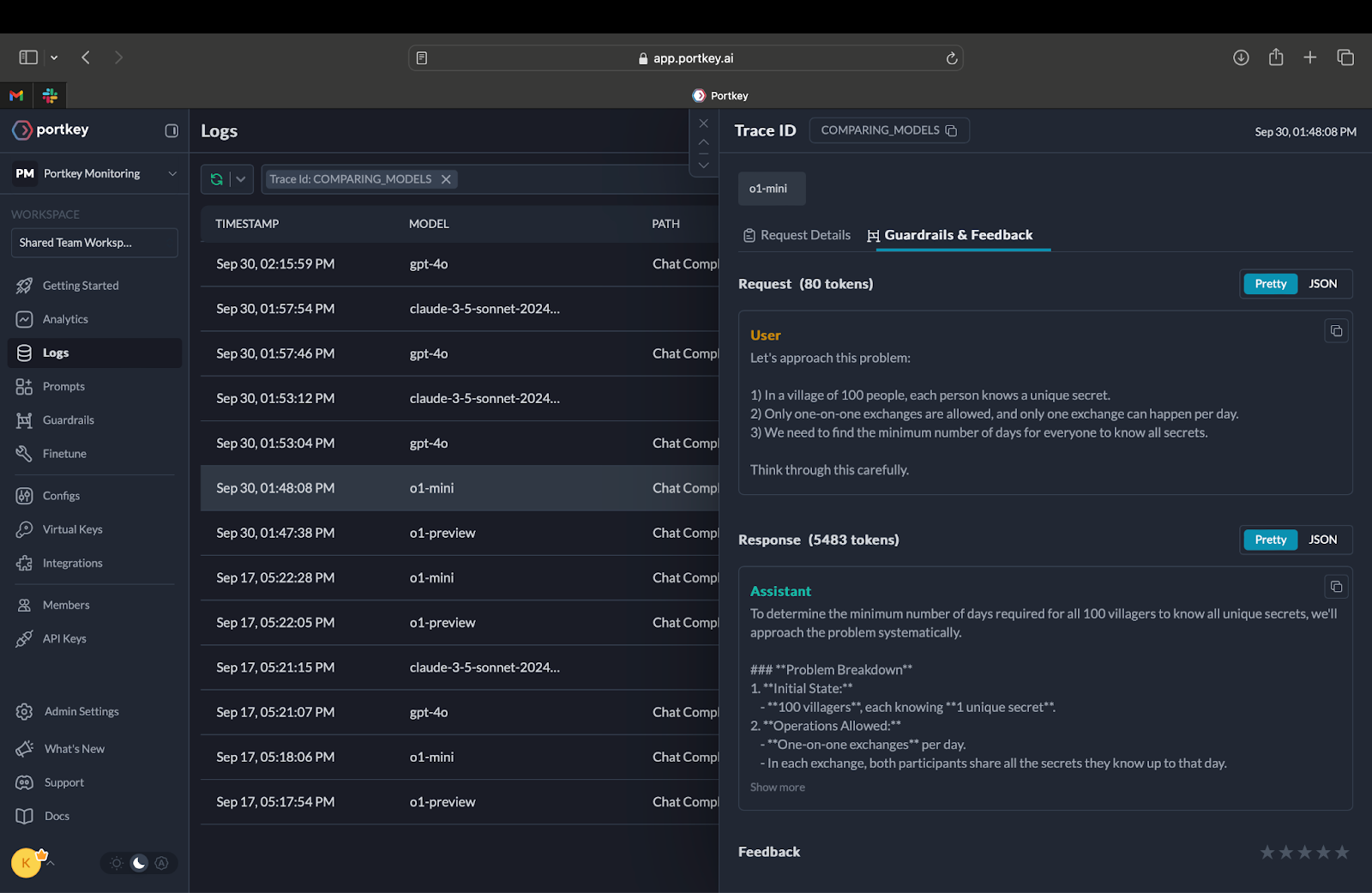The height and width of the screenshot is (893, 1372).
Task: Go to previous log entry arrow
Action: point(703,142)
